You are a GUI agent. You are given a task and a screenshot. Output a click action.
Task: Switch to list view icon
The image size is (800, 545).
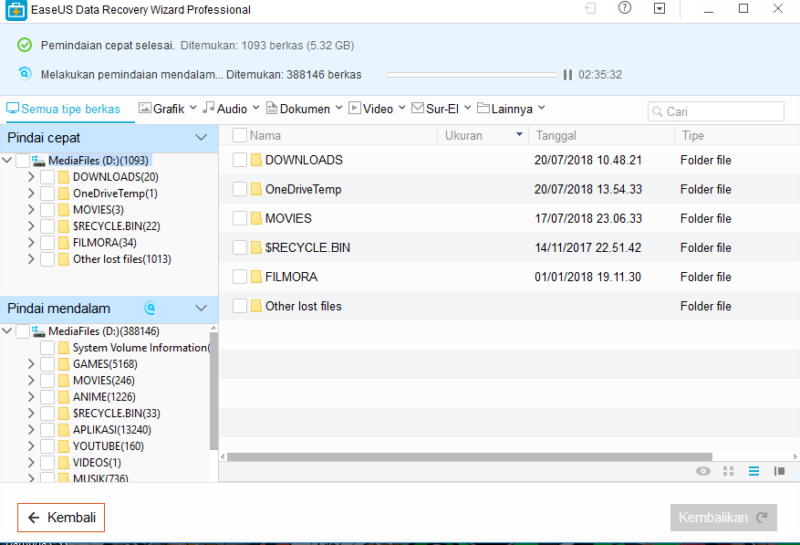(754, 471)
